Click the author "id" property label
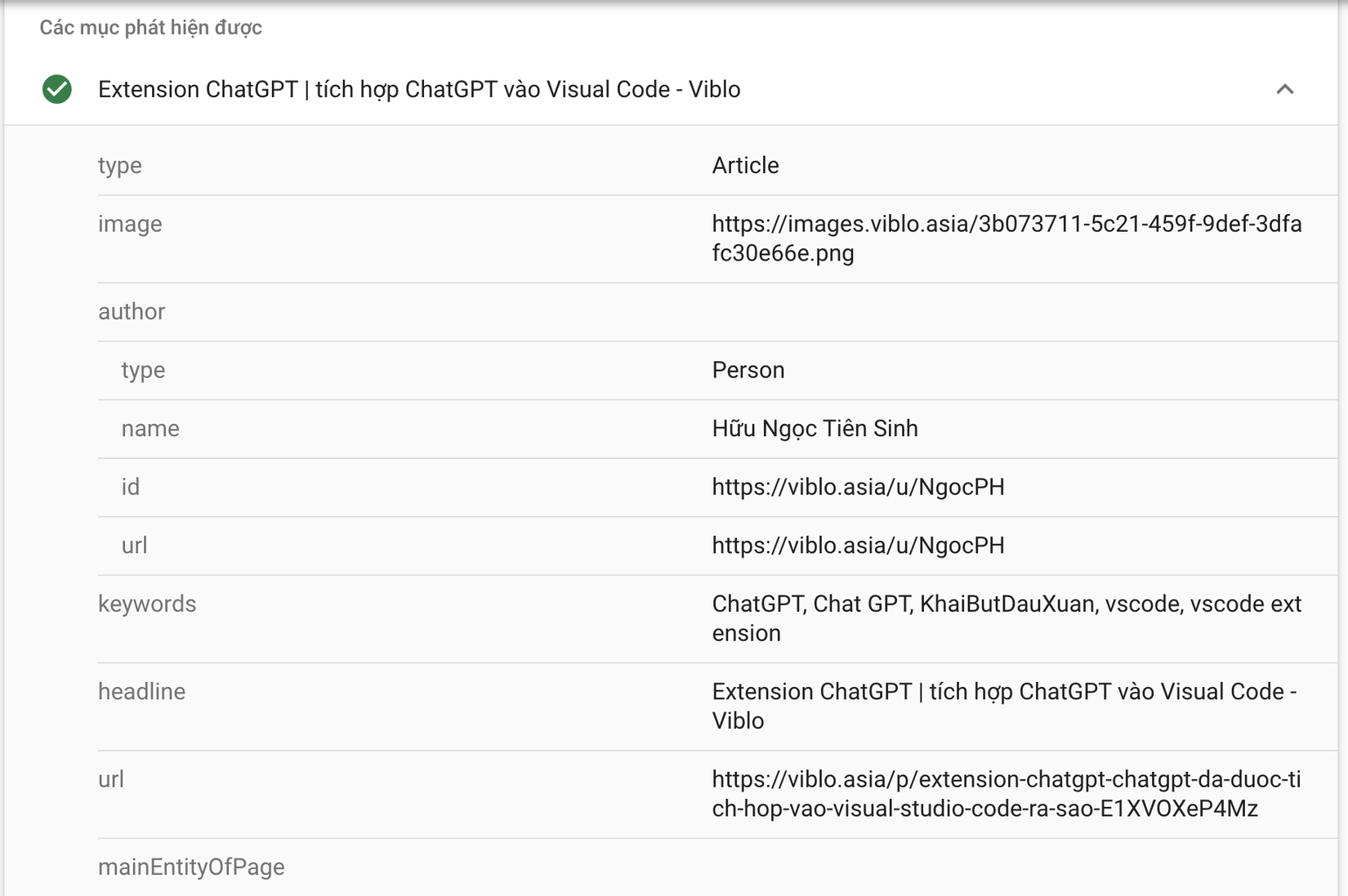The image size is (1348, 896). point(131,487)
